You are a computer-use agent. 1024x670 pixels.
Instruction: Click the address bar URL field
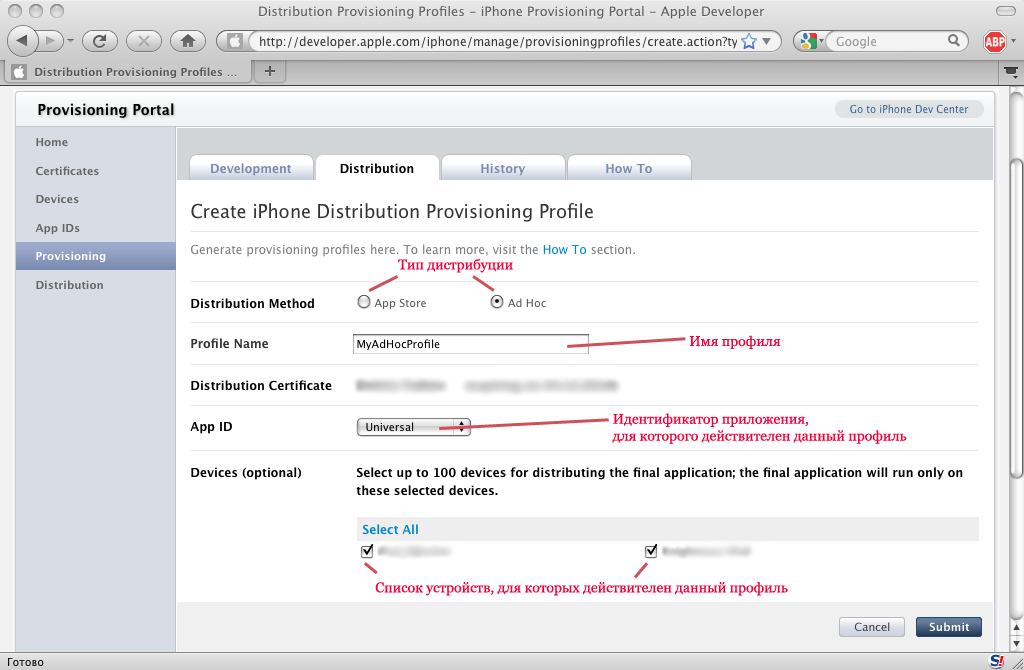tap(498, 41)
